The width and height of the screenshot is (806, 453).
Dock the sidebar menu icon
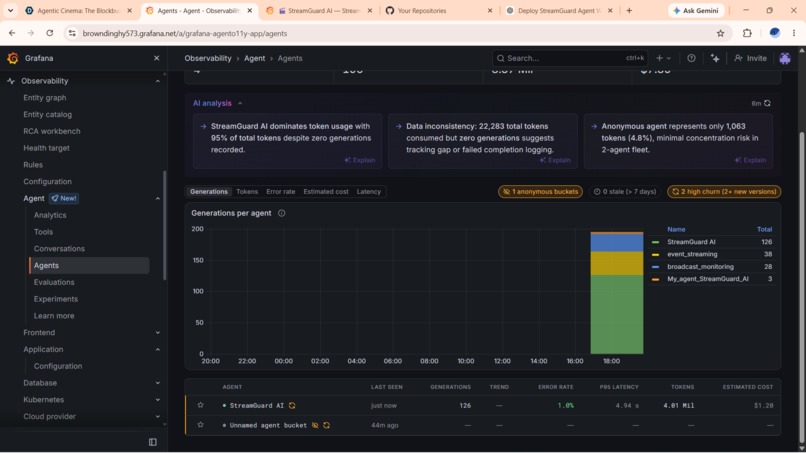(x=153, y=442)
